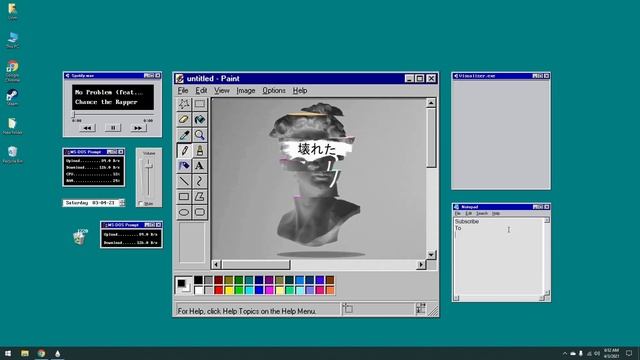Viewport: 640px width, 360px height.
Task: Pick the straight Line tool
Action: (x=184, y=181)
